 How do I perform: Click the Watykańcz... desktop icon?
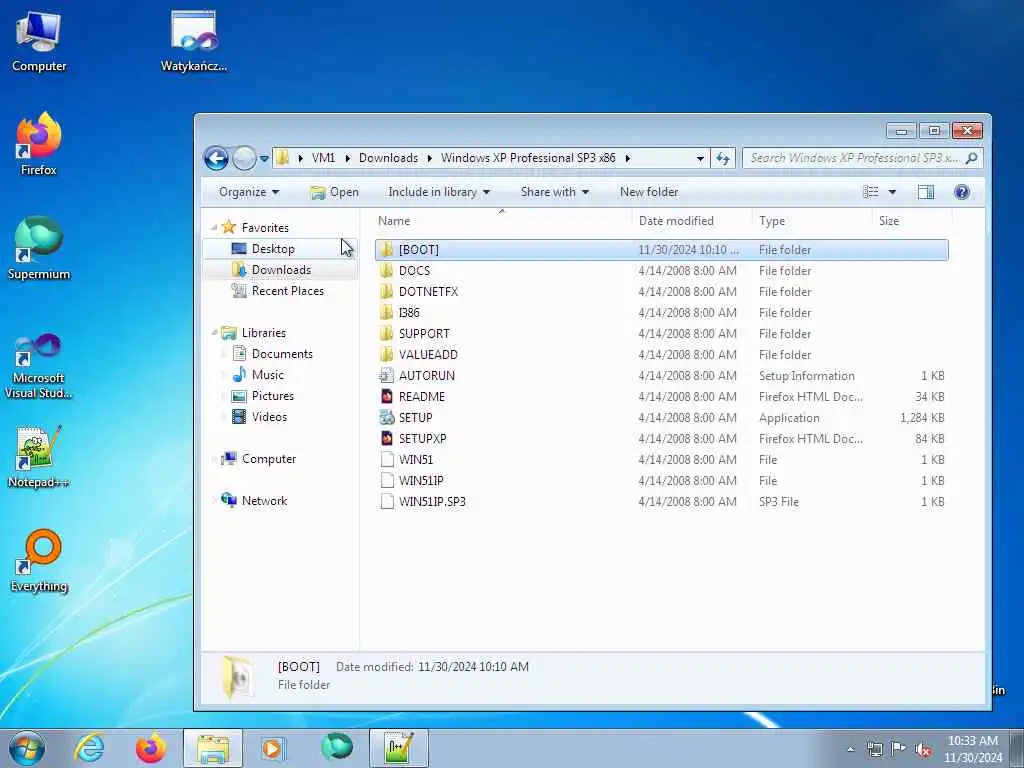(x=194, y=41)
